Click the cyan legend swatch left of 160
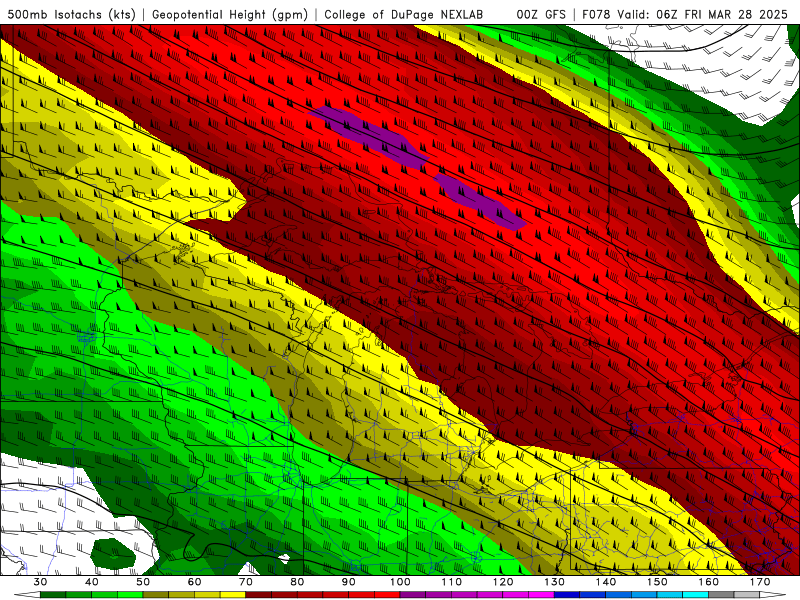This screenshot has width=800, height=600. [x=696, y=595]
